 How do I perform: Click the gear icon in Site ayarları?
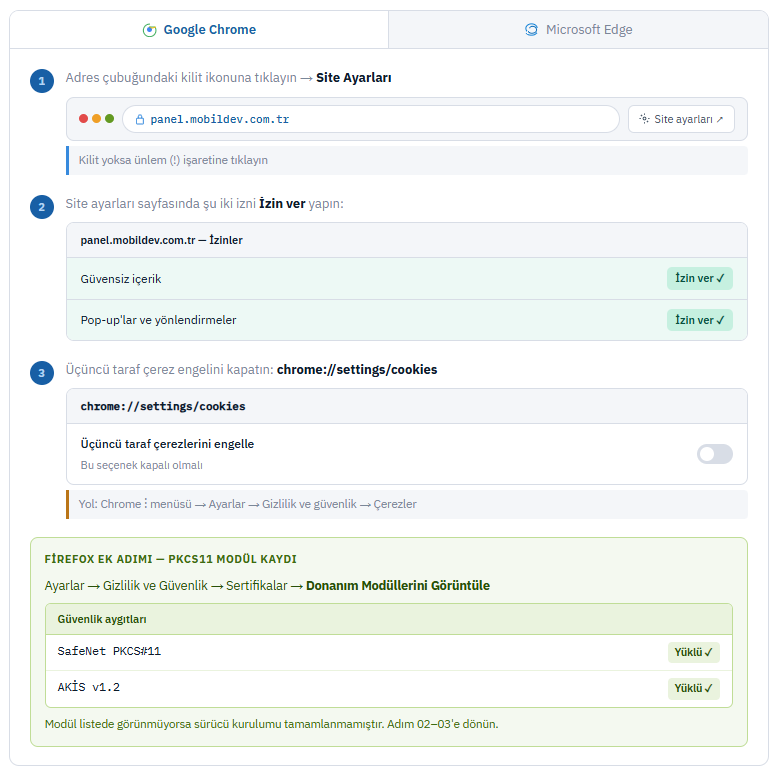pos(644,118)
